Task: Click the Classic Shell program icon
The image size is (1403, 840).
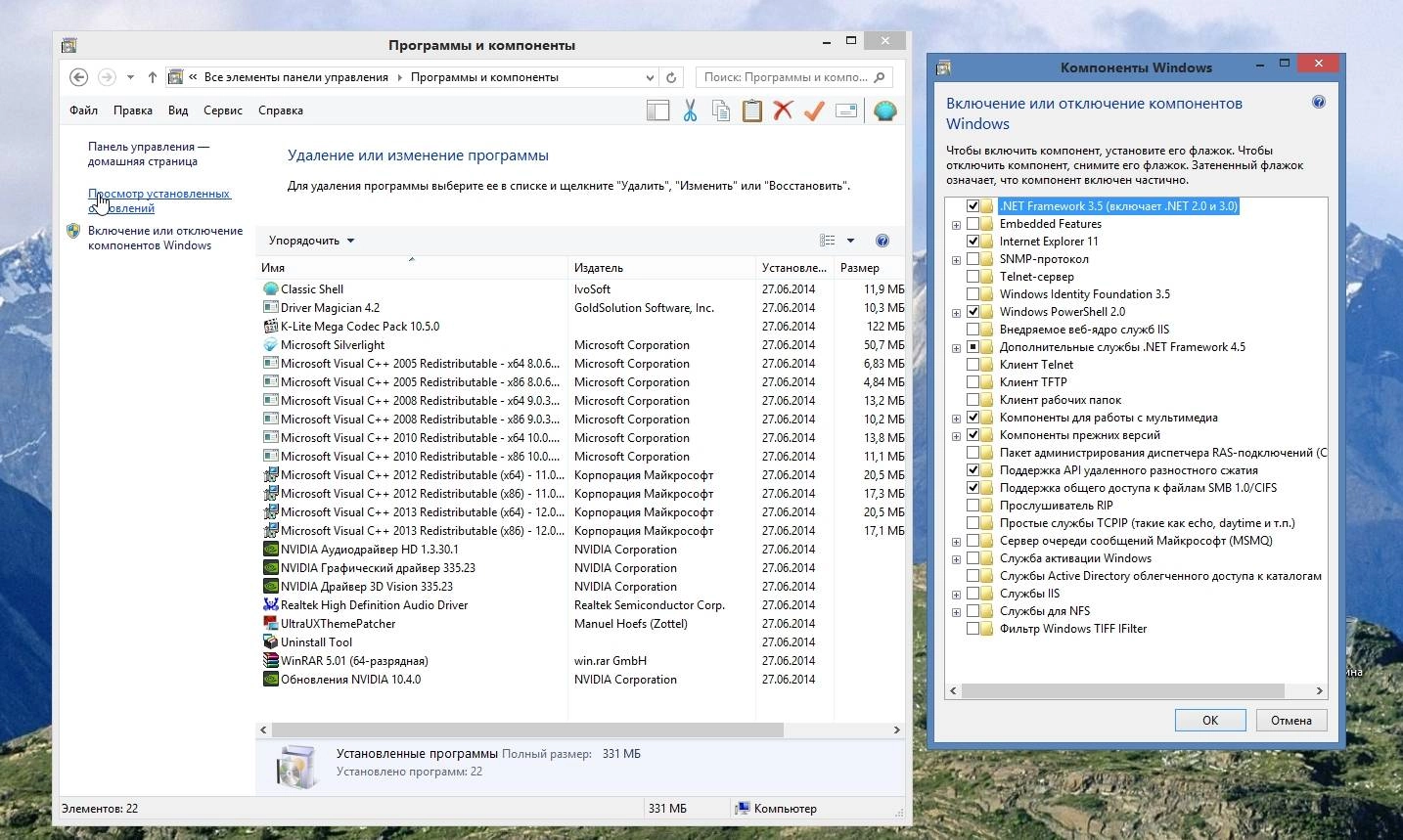Action: [271, 289]
